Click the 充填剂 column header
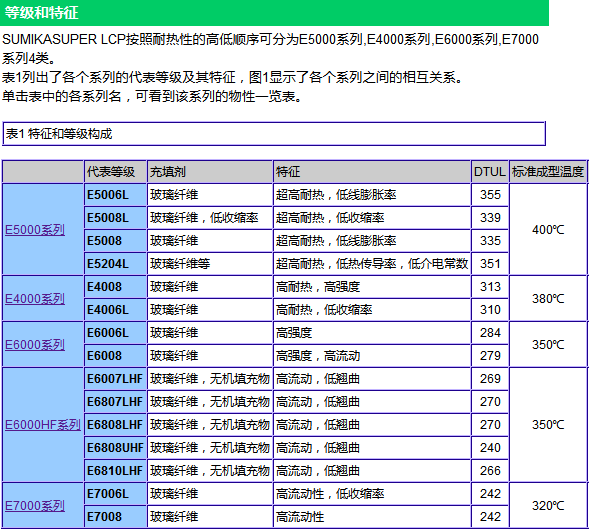589x531 pixels. (210, 172)
